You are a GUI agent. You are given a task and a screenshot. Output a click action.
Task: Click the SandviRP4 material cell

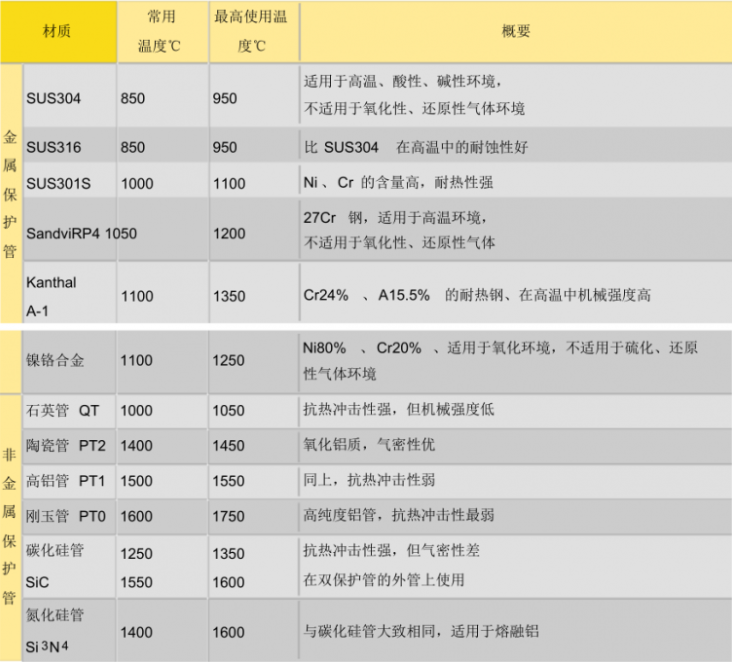[68, 232]
